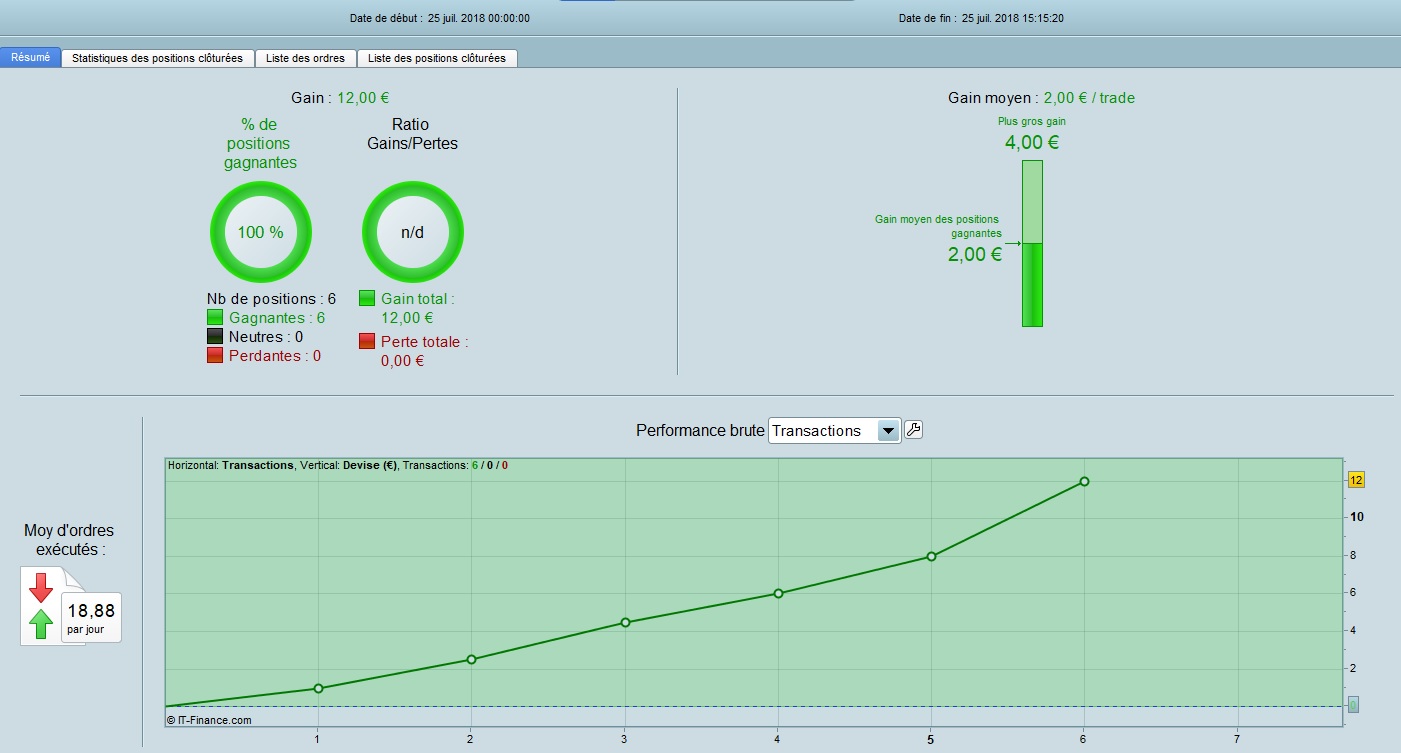Viewport: 1401px width, 753px height.
Task: Click the Gain moyen 2,00 € / trade text
Action: point(1041,98)
